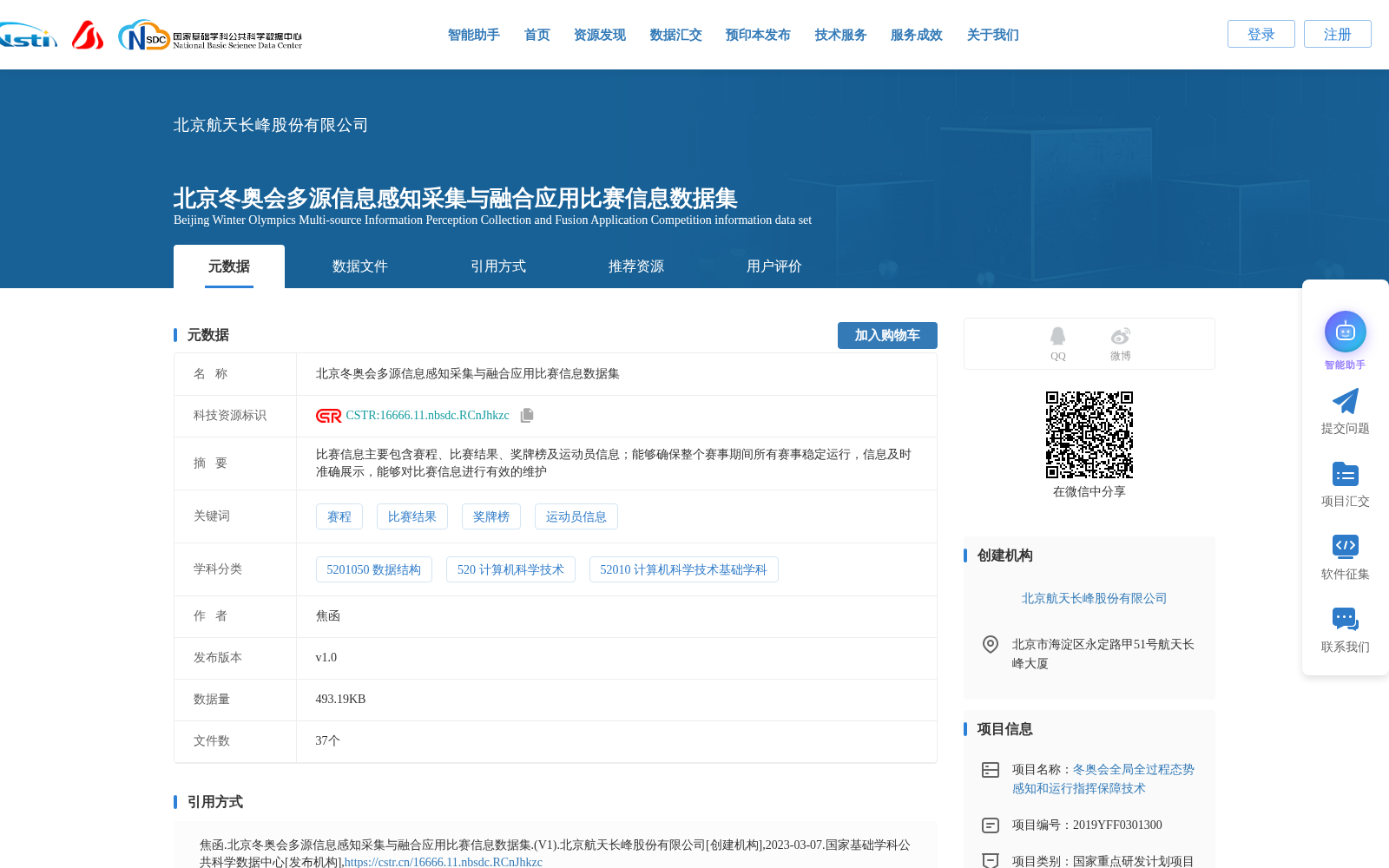Click the version value v1.0
Viewport: 1389px width, 868px height.
tap(326, 658)
